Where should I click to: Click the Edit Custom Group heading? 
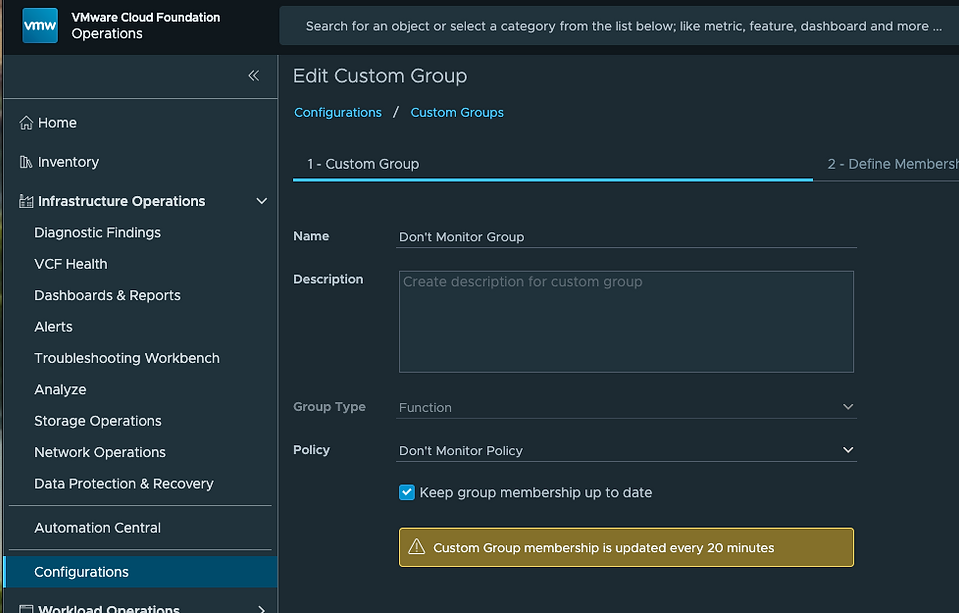pos(380,76)
